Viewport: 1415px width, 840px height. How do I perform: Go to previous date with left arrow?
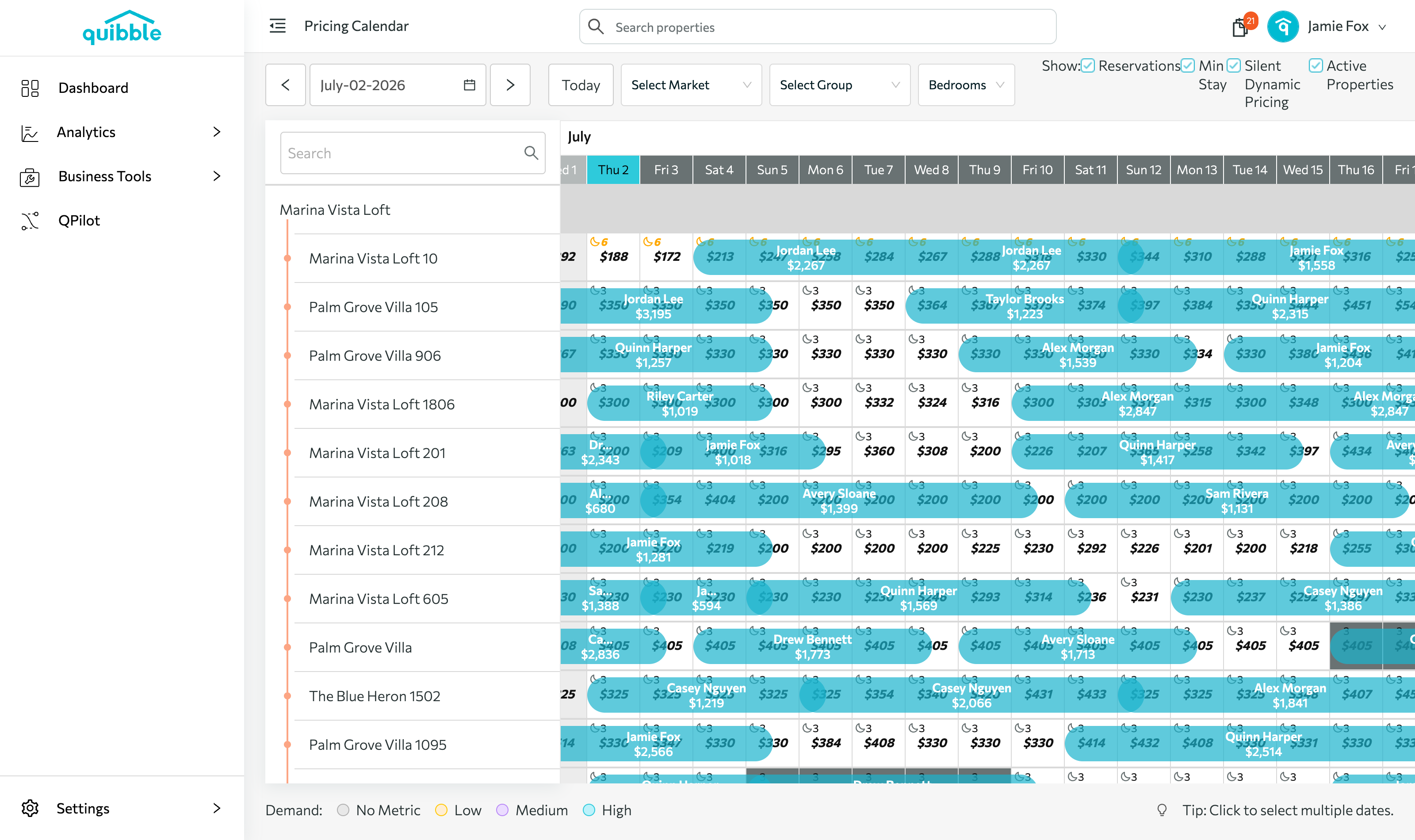285,85
